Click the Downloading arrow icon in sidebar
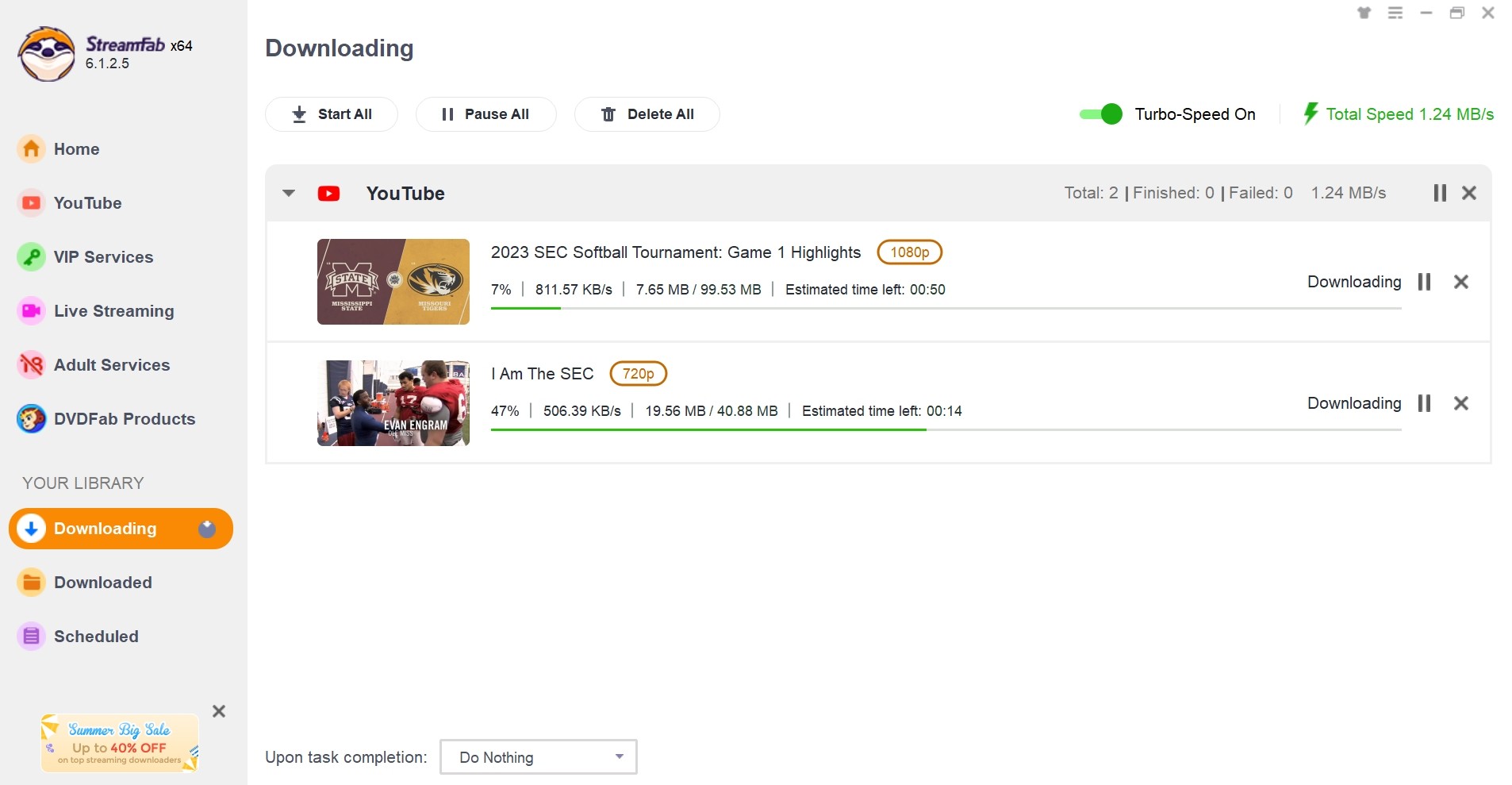 pyautogui.click(x=31, y=529)
